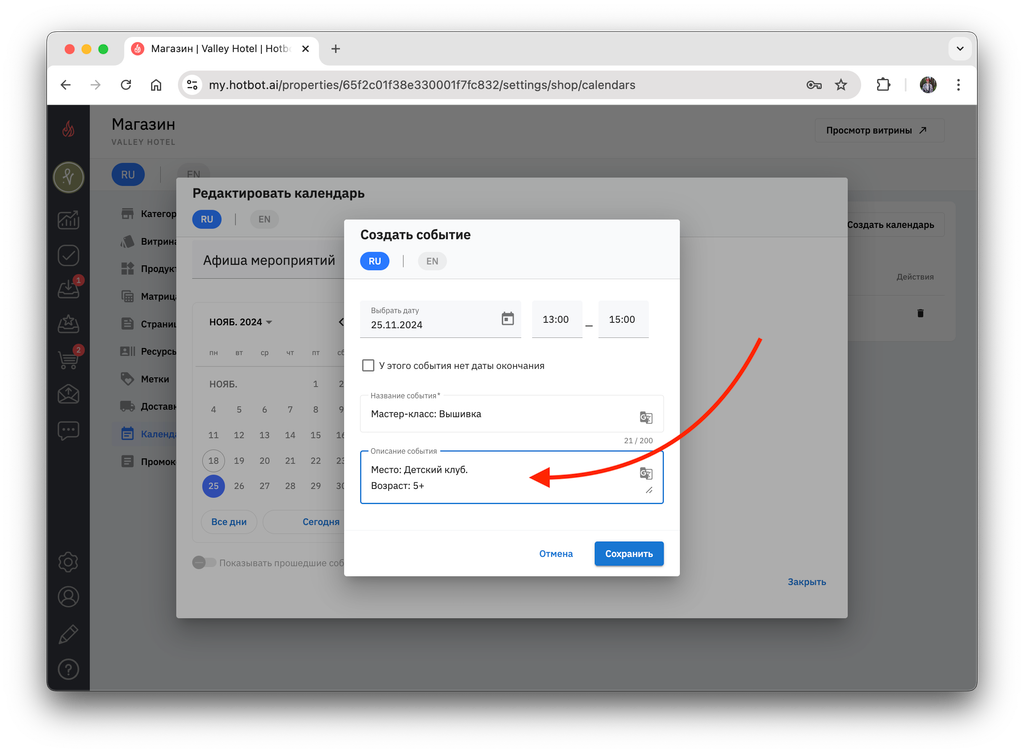Select RU language in Создать событие dialog
This screenshot has height=753, width=1024.
coord(375,261)
